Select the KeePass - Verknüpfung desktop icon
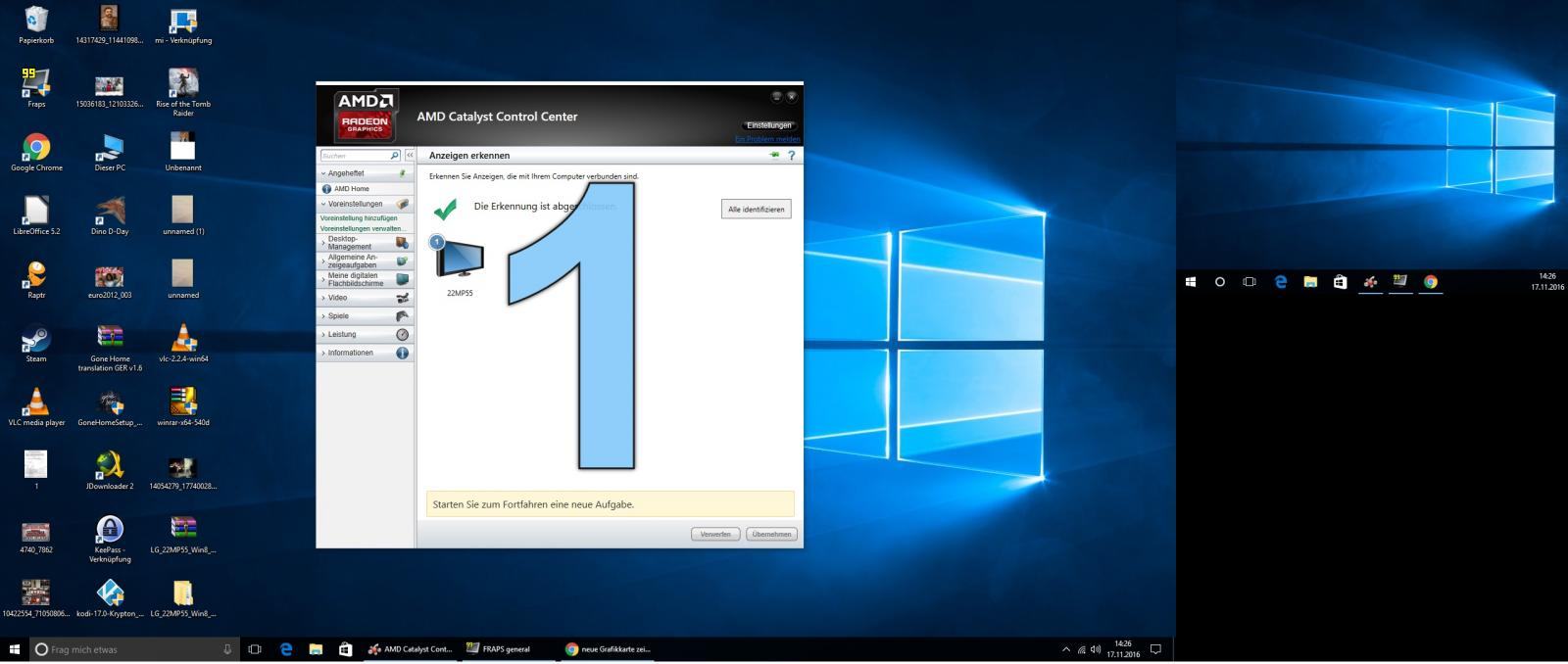1568x664 pixels. point(110,539)
